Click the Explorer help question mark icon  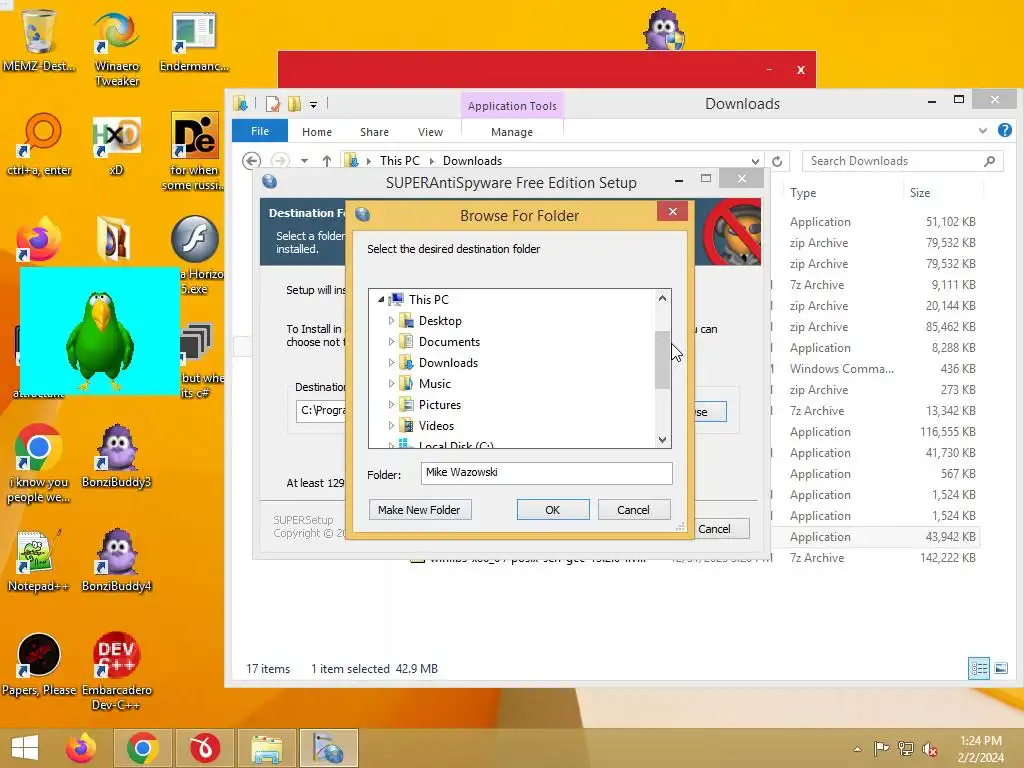(1004, 131)
